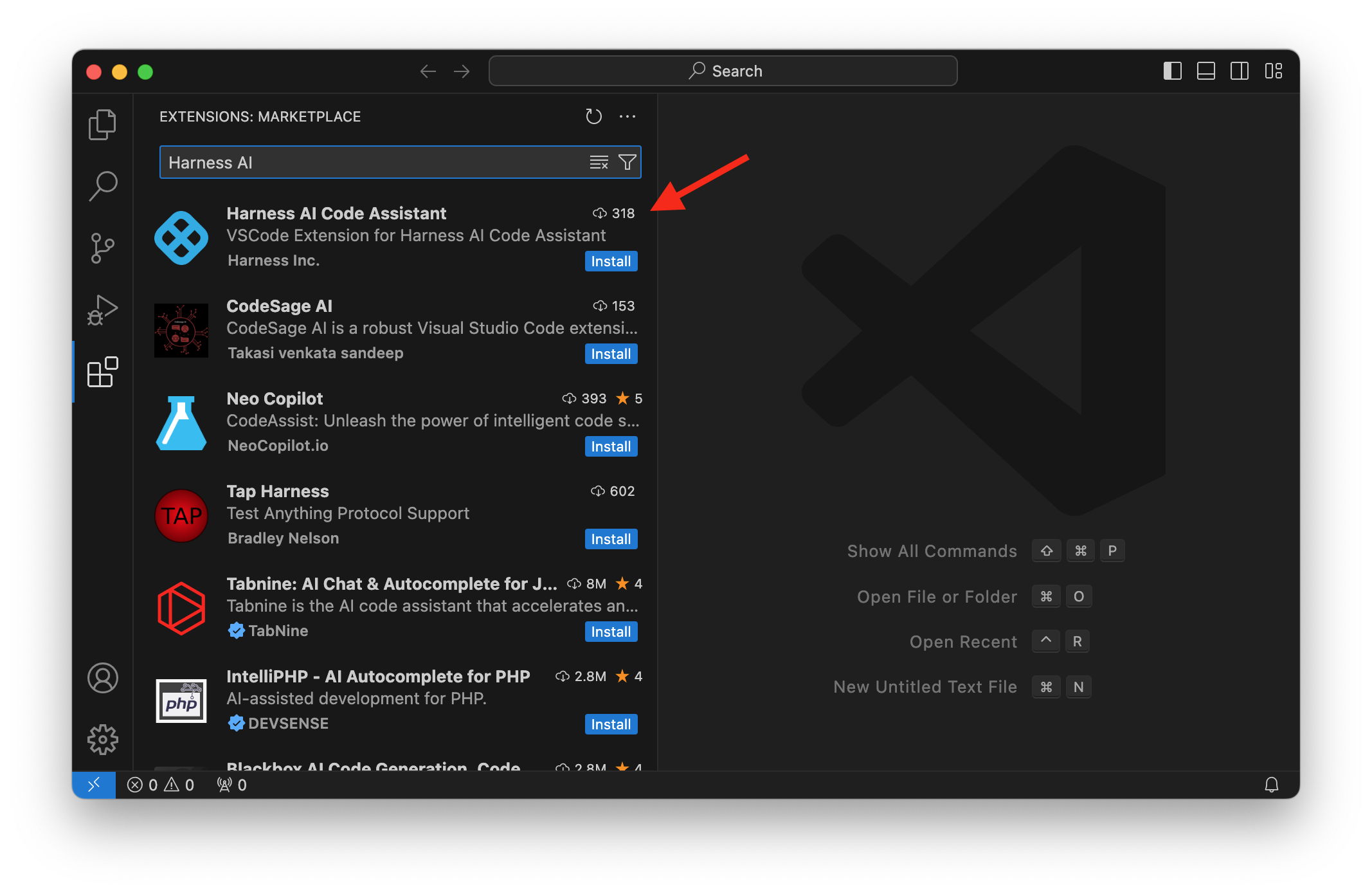Click the more actions ellipsis menu
This screenshot has height=894, width=1372.
tap(628, 115)
